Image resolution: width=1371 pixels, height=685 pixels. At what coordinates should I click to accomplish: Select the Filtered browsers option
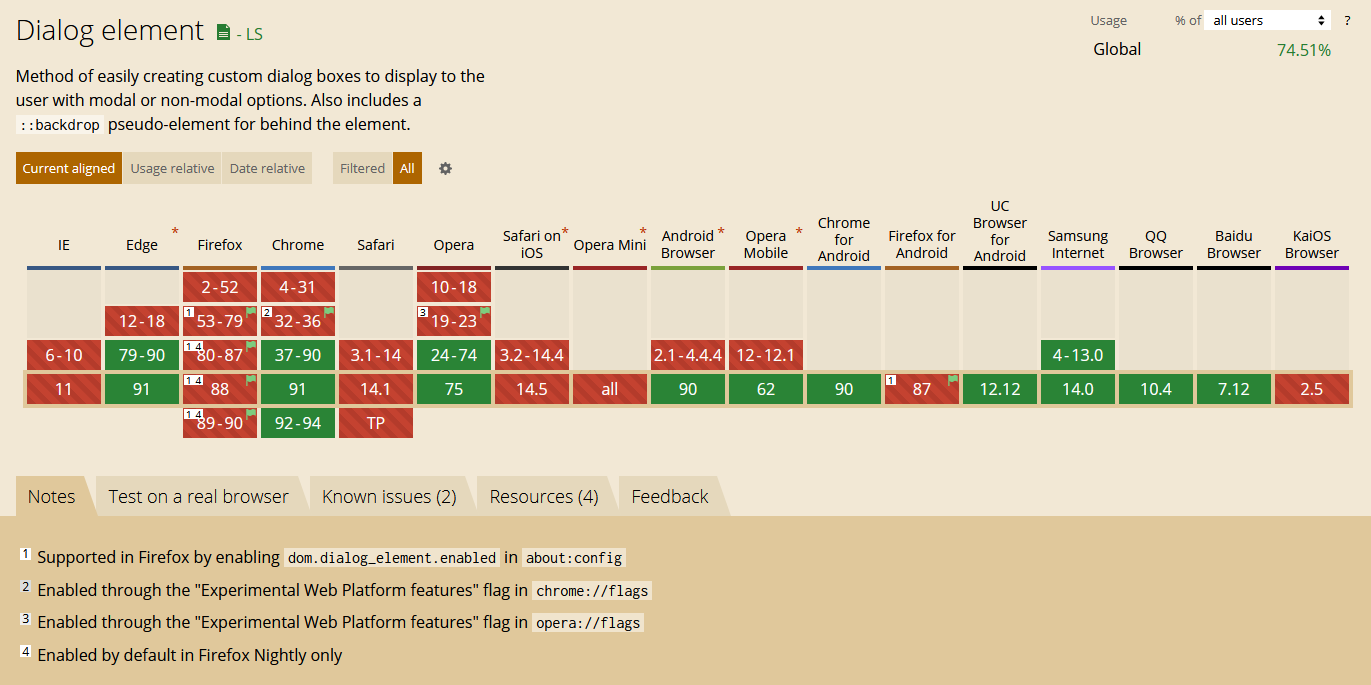point(362,169)
